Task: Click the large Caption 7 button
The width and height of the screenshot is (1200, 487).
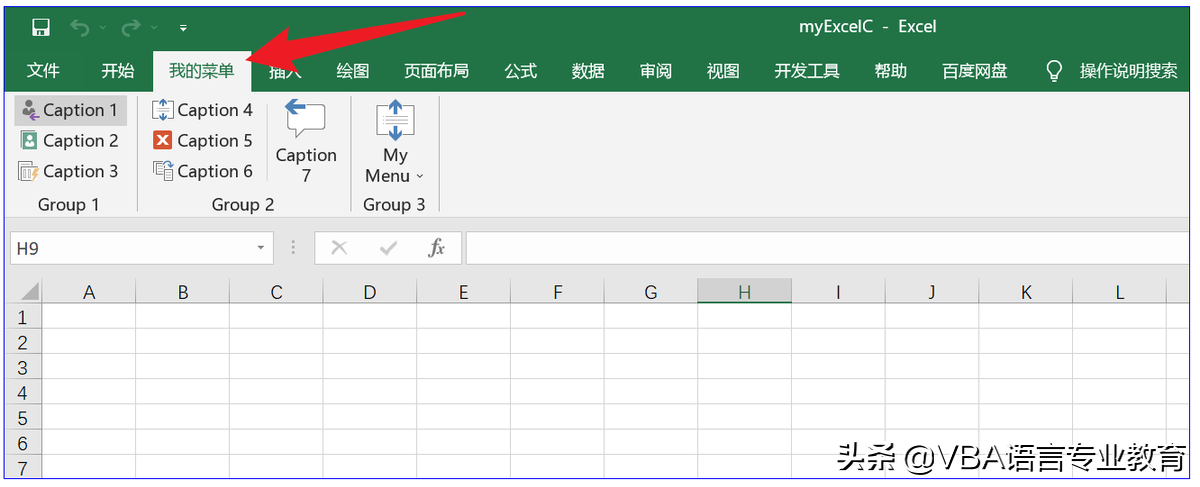Action: [x=306, y=141]
